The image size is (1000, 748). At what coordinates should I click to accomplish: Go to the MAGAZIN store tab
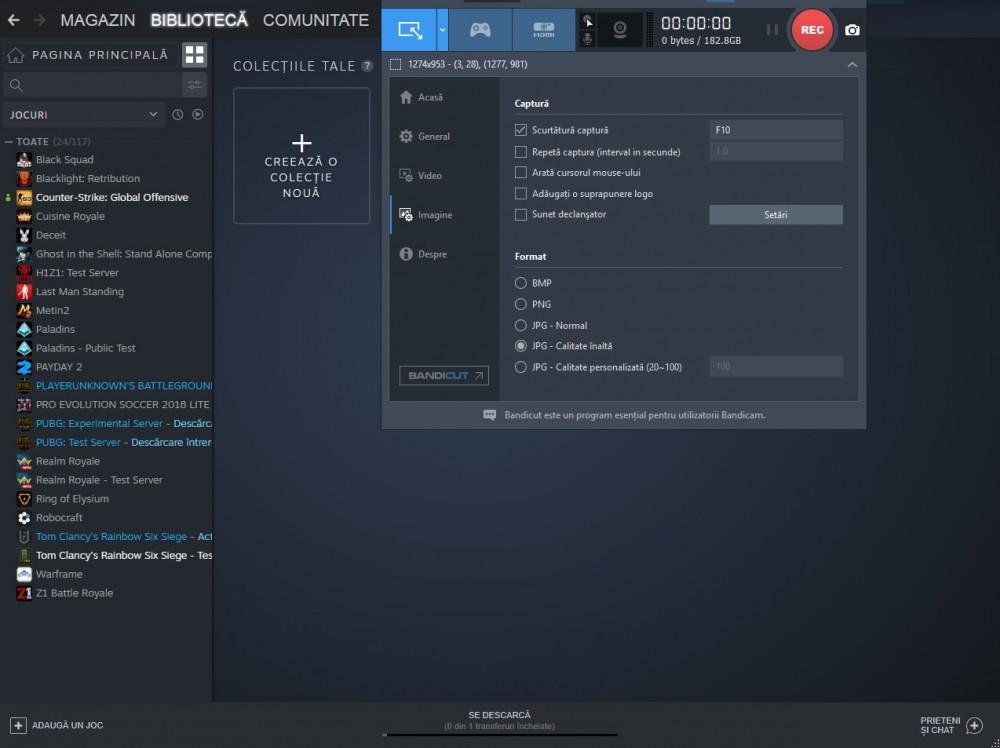pos(97,20)
